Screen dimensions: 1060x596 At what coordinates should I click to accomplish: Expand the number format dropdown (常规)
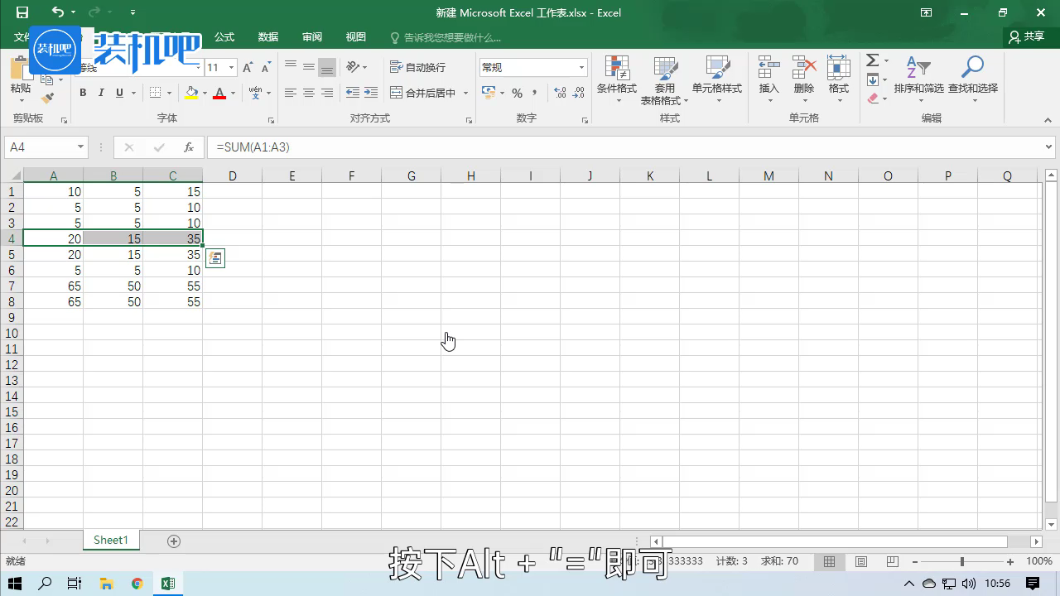tap(581, 67)
